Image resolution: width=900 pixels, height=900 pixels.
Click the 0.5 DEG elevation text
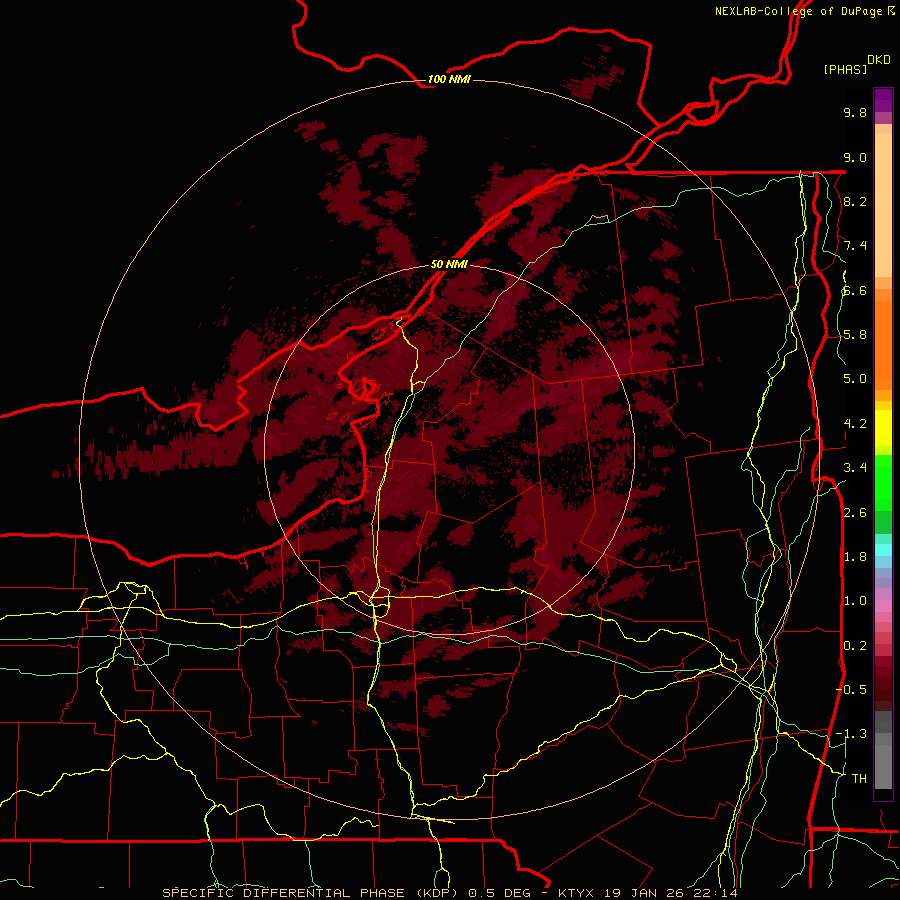[501, 893]
